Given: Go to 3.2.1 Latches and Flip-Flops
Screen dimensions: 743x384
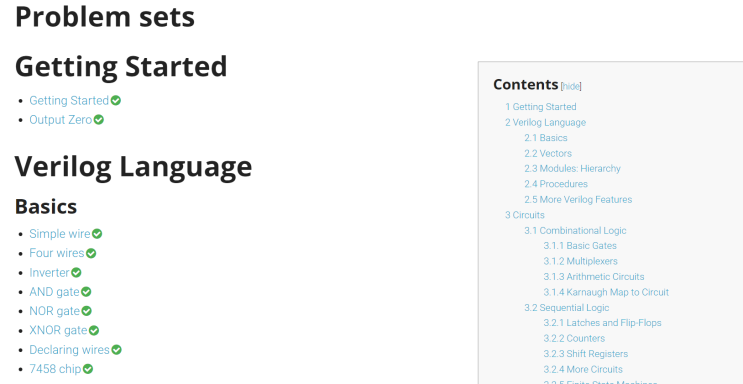Looking at the screenshot, I should click(x=602, y=323).
